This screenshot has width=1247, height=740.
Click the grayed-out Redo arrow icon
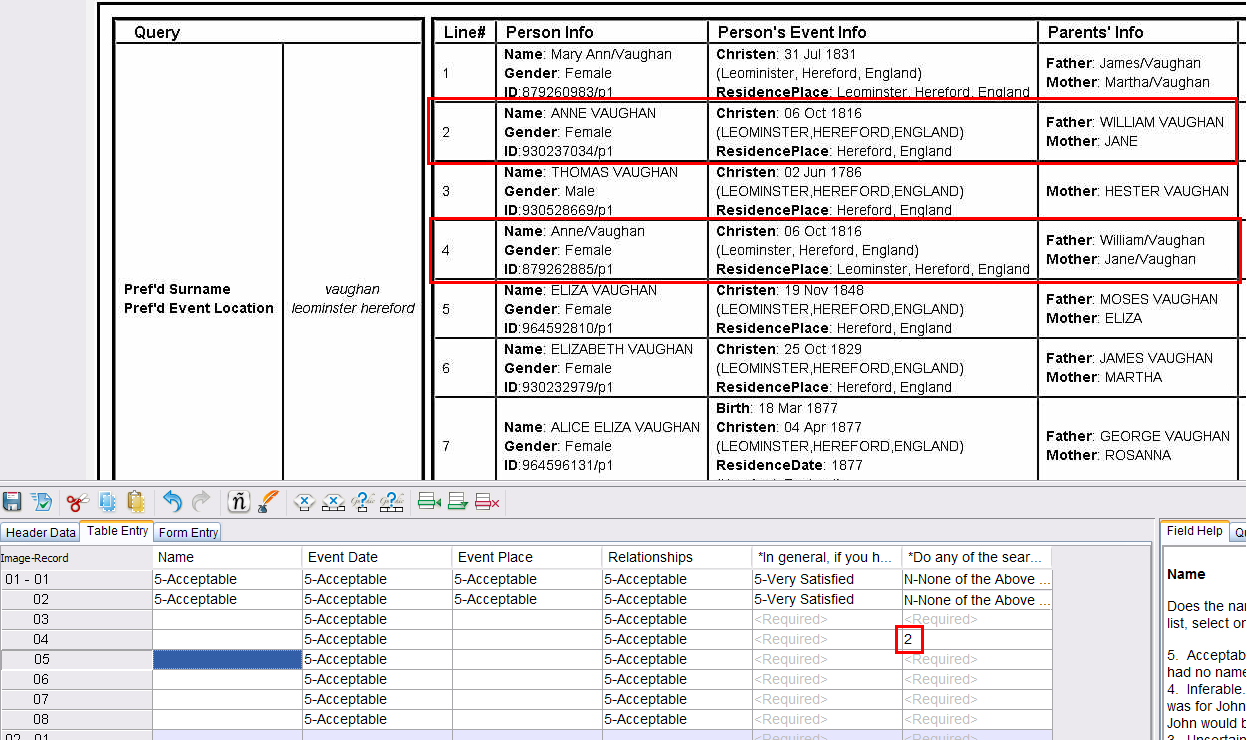(x=201, y=501)
